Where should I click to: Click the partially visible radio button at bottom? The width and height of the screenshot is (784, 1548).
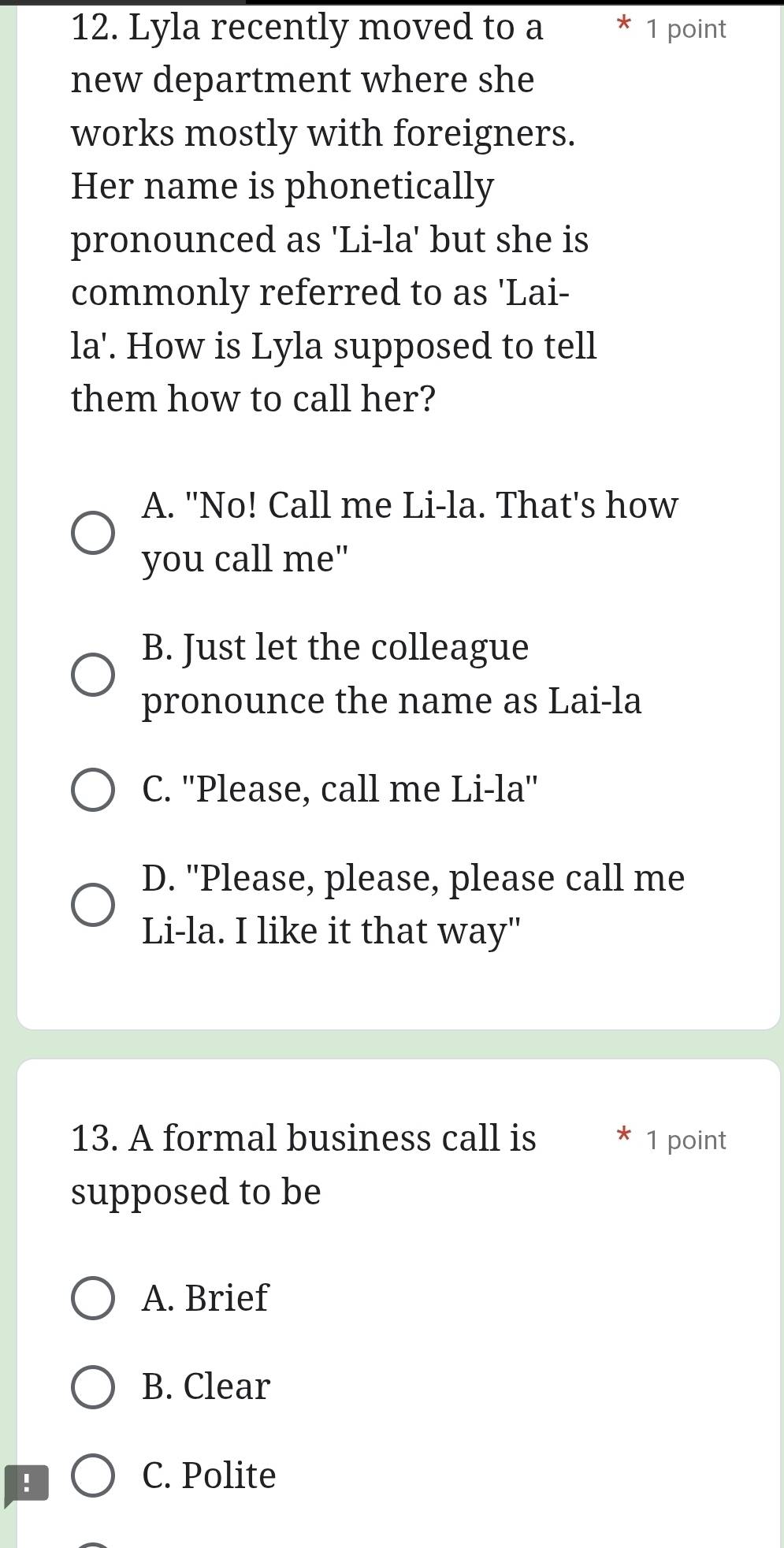(93, 1543)
